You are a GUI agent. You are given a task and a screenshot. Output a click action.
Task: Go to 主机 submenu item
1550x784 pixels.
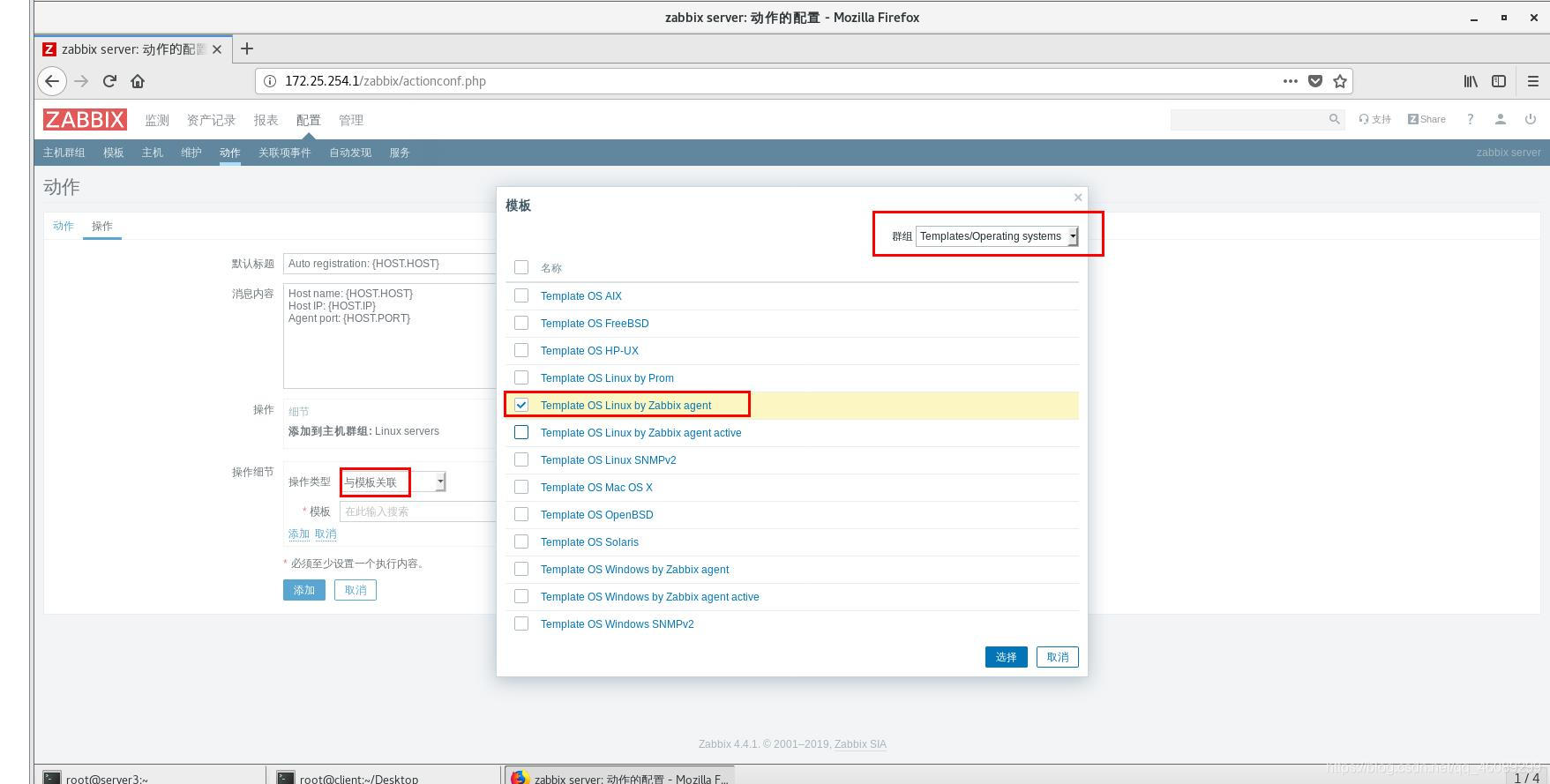click(153, 153)
